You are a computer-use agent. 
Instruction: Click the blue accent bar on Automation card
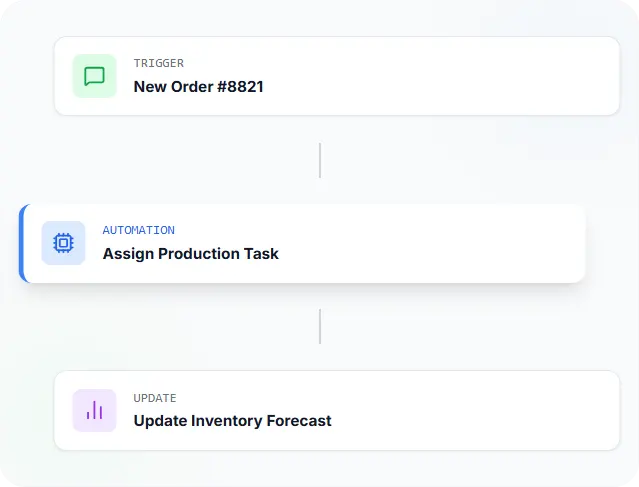tap(21, 243)
